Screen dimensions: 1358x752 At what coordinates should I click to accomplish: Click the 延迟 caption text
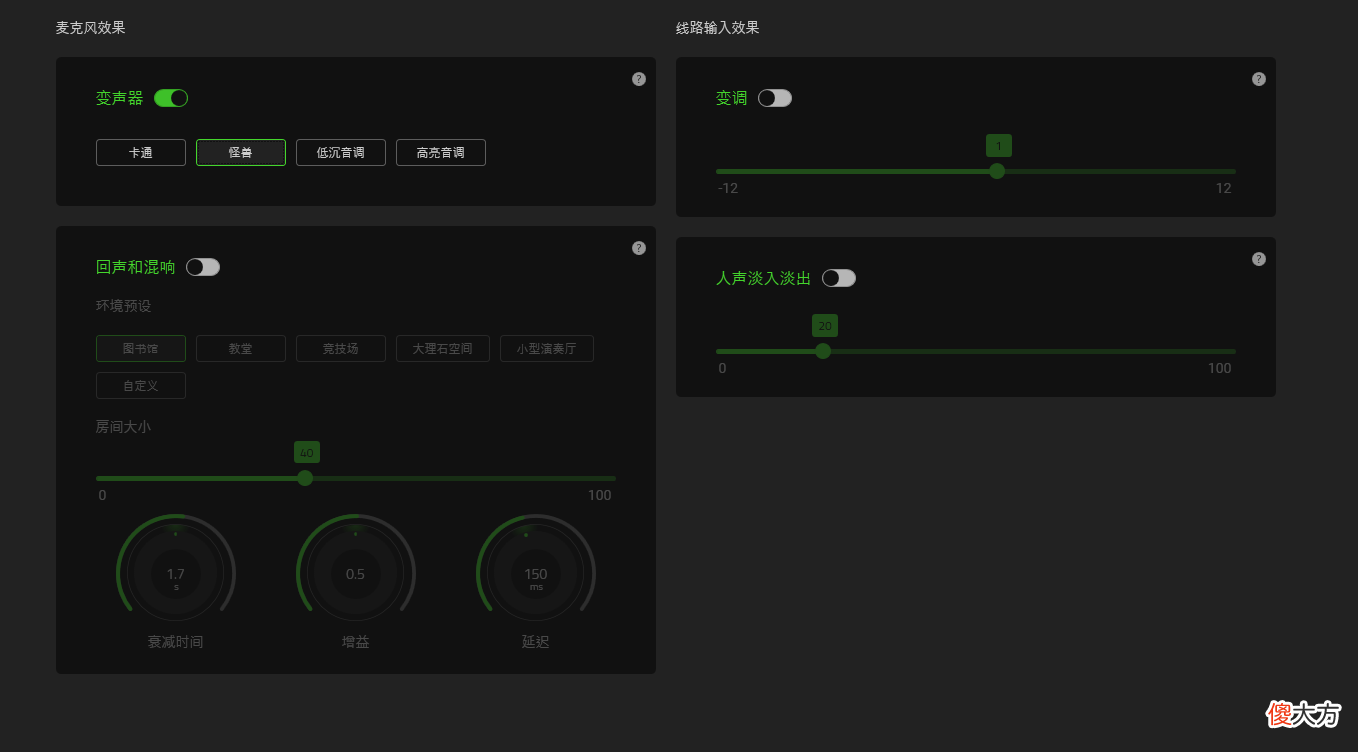(x=536, y=642)
